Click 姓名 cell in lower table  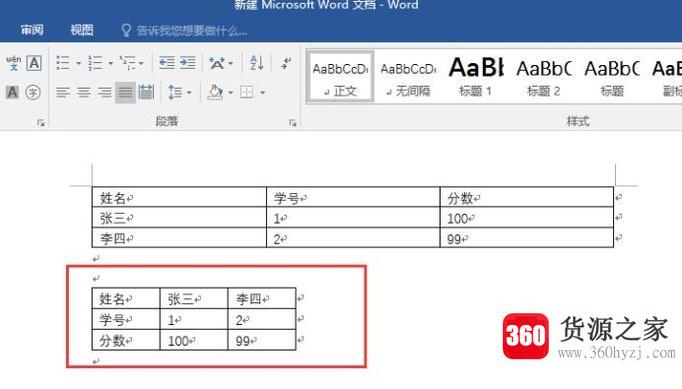point(126,298)
